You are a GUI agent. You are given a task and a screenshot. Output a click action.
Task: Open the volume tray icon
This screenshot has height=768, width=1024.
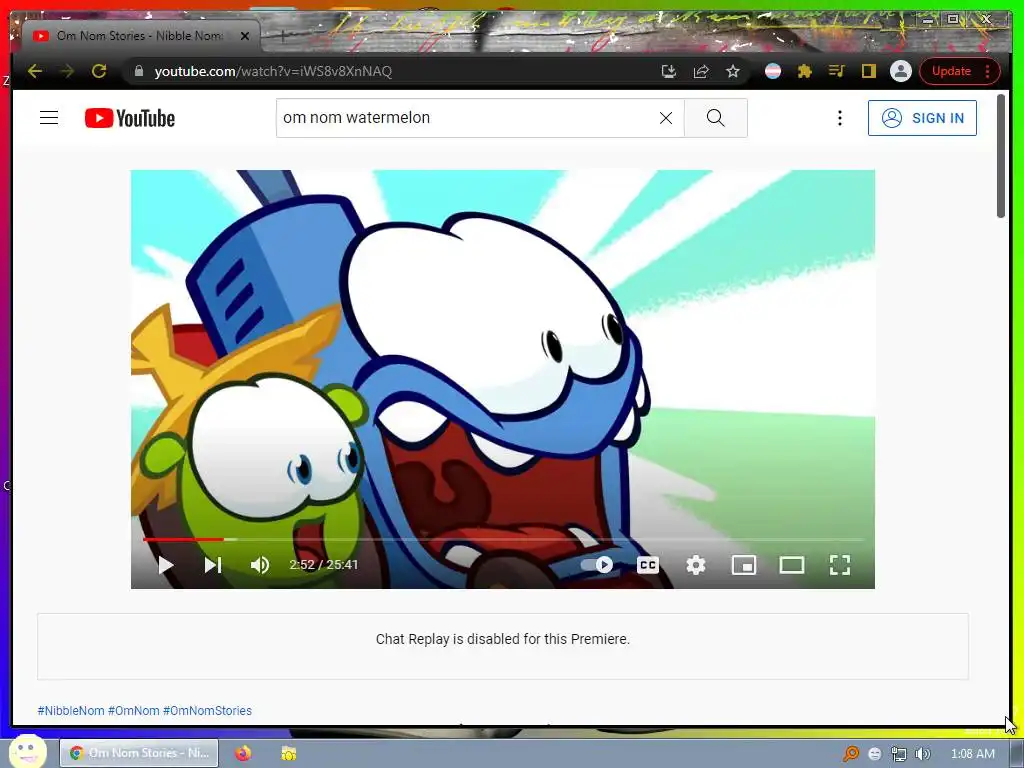(922, 754)
